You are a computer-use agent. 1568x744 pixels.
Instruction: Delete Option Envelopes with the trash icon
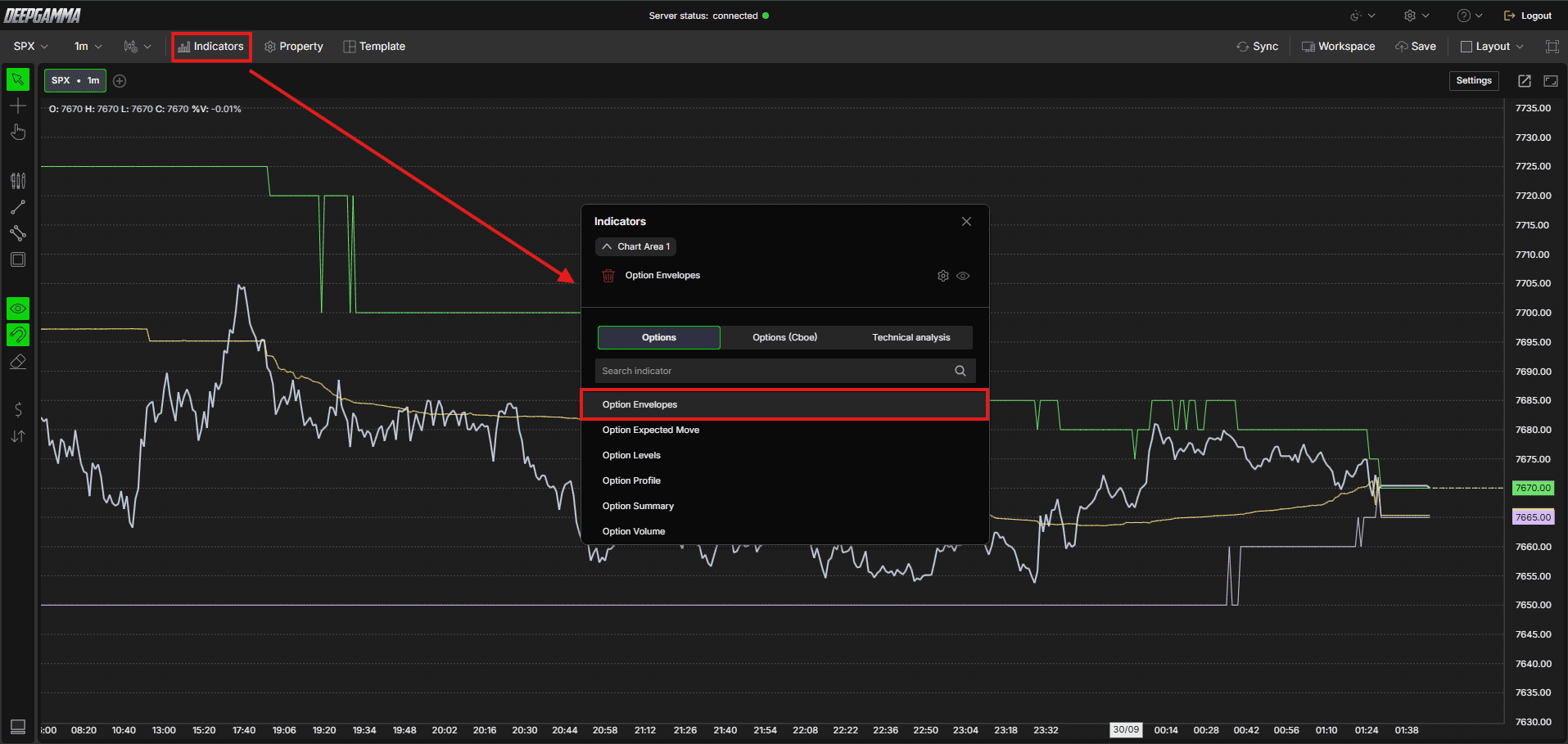[x=608, y=276]
